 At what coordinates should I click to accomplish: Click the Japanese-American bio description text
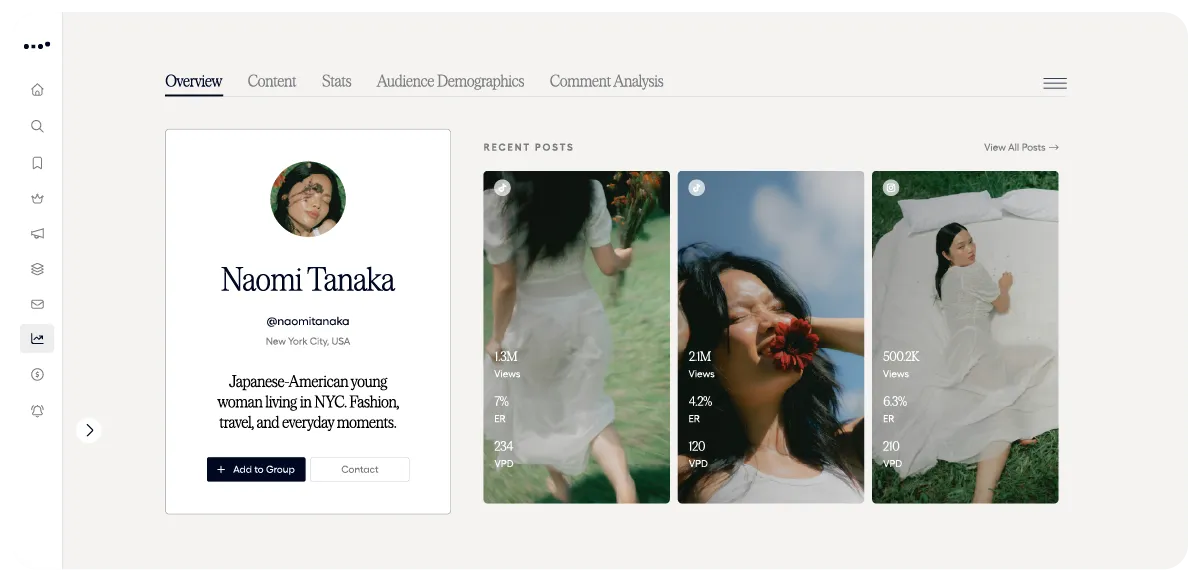tap(308, 402)
